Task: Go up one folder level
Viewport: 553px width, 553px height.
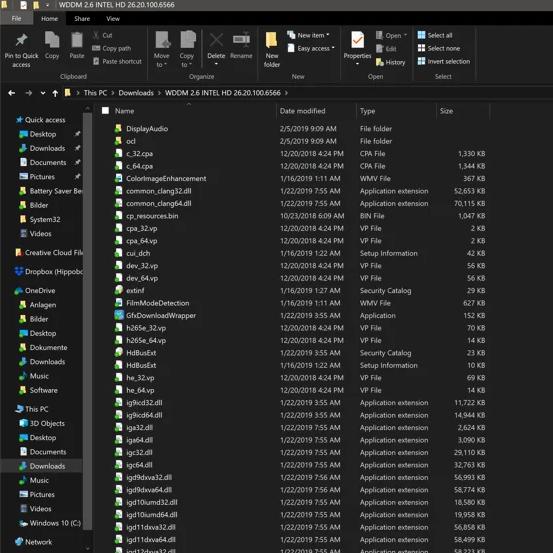Action: 55,93
